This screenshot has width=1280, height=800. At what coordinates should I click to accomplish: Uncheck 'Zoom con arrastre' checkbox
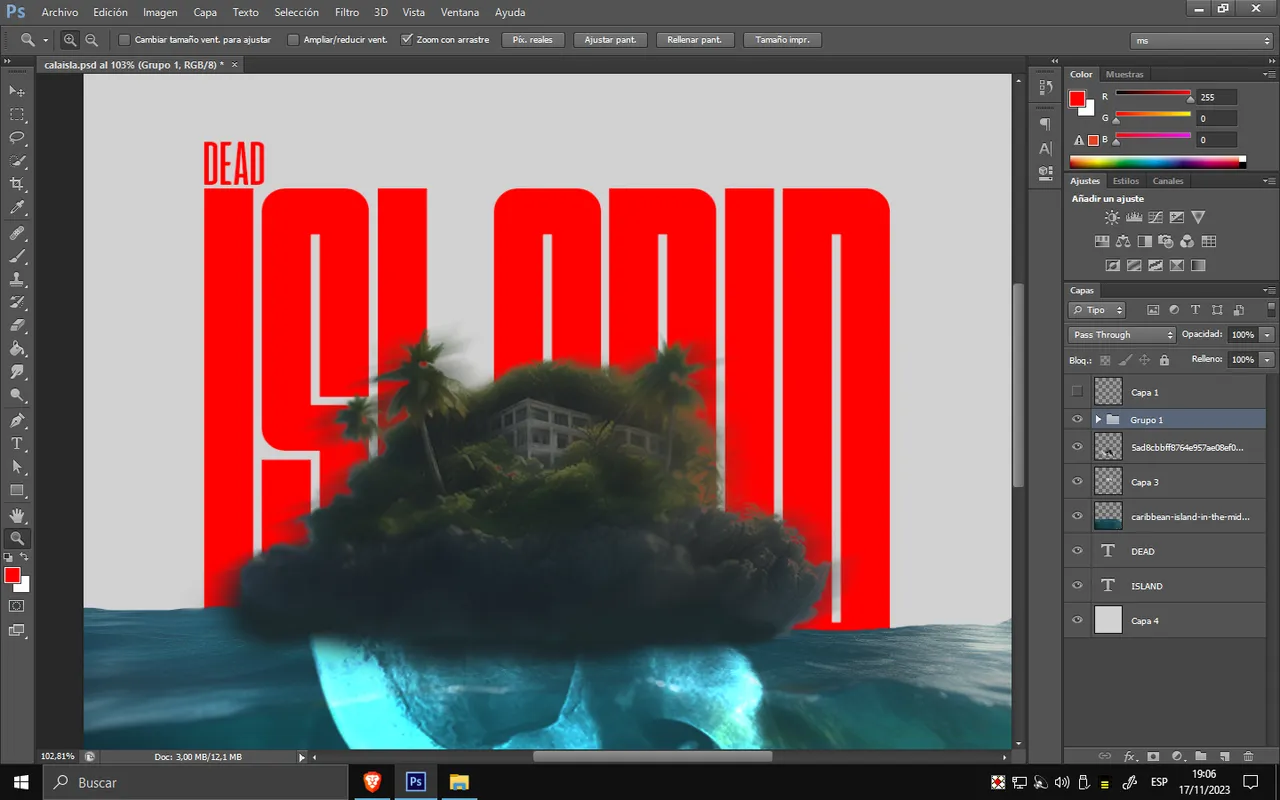tap(406, 40)
